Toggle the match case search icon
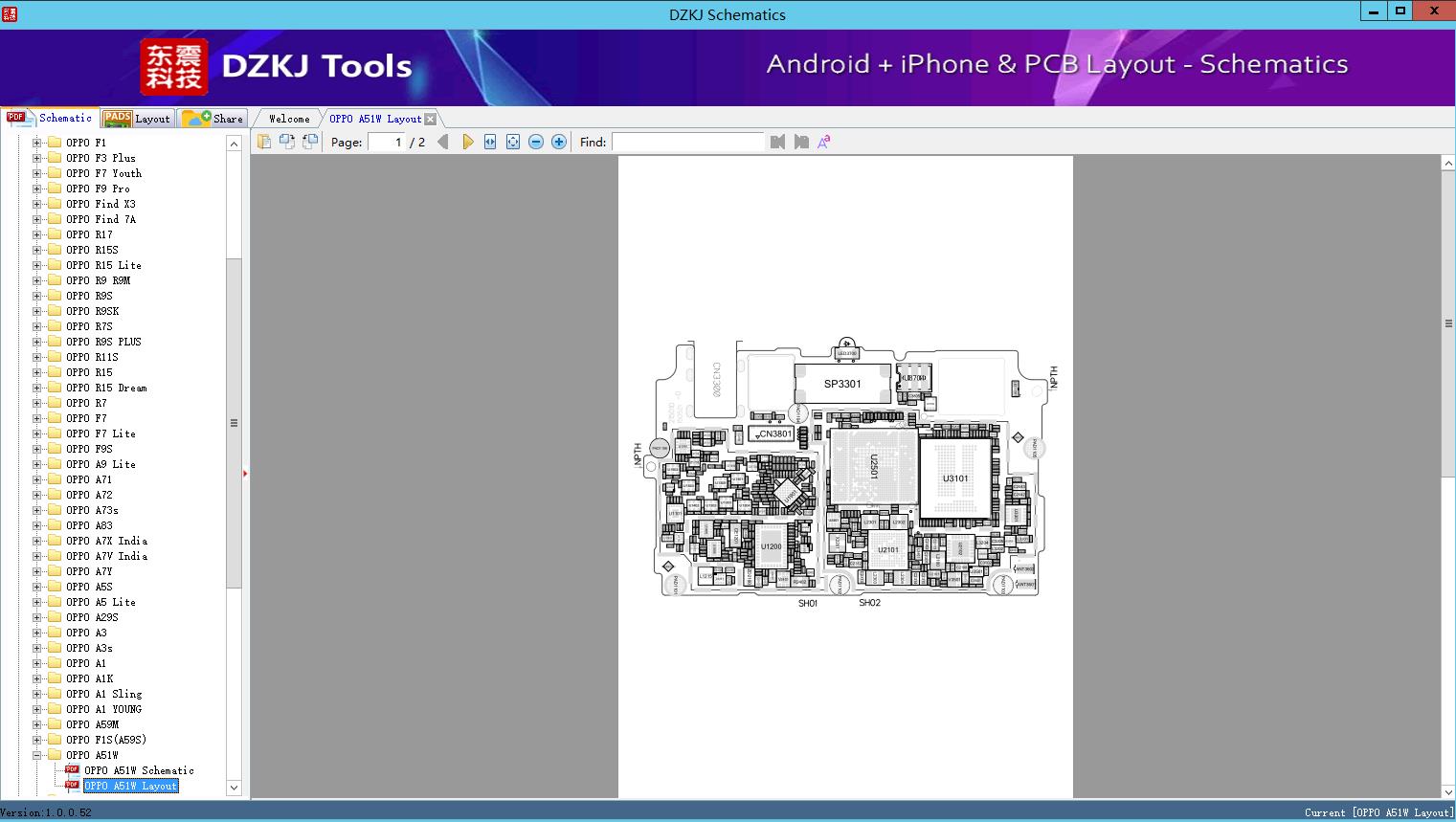1456x822 pixels. click(x=823, y=142)
